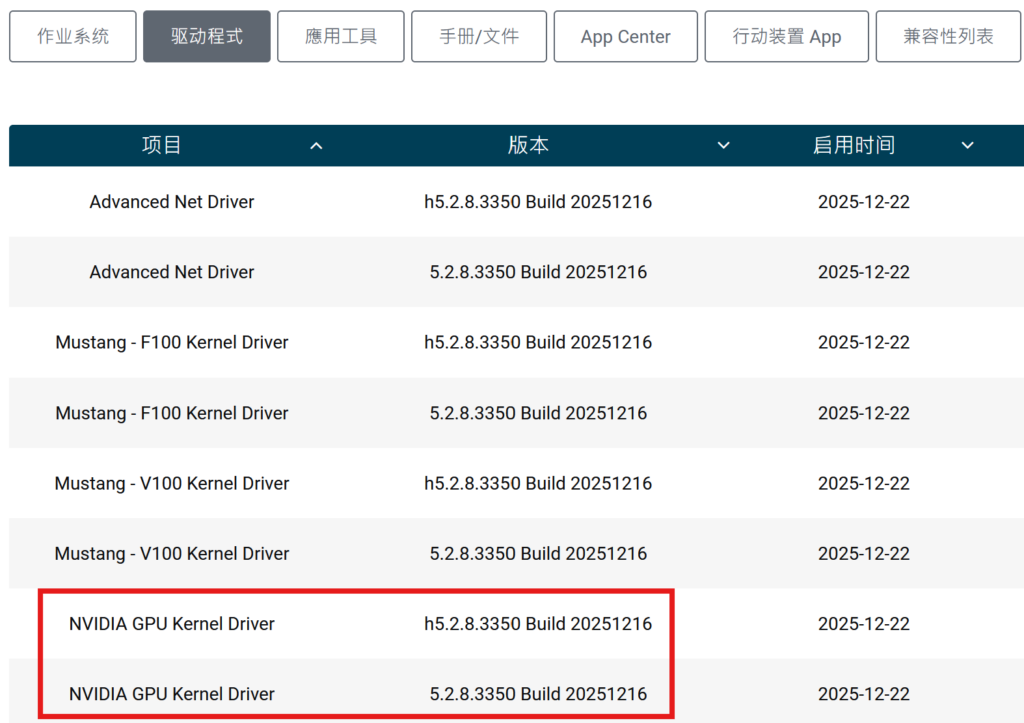The image size is (1024, 723).
Task: Select Advanced Net Driver row with h5.2.8.3350 version
Action: tap(172, 202)
